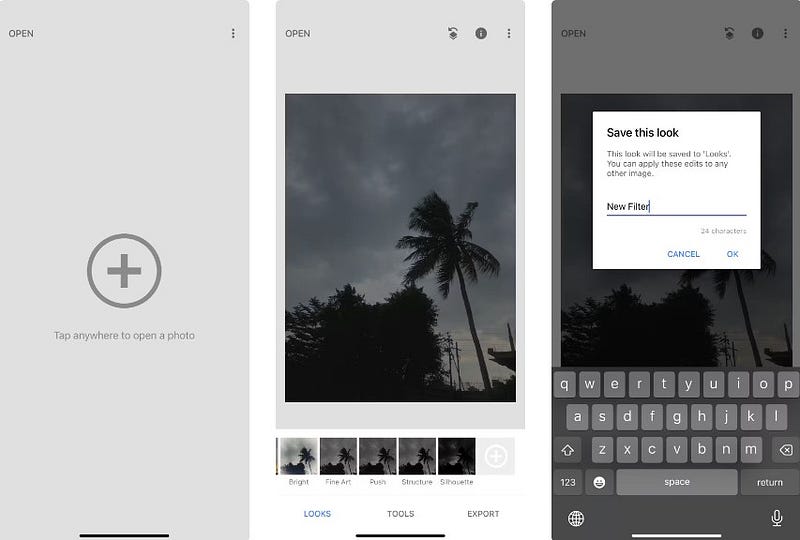Tap the large plus circle to open a photo
Screen dimensions: 800x540
tap(124, 271)
